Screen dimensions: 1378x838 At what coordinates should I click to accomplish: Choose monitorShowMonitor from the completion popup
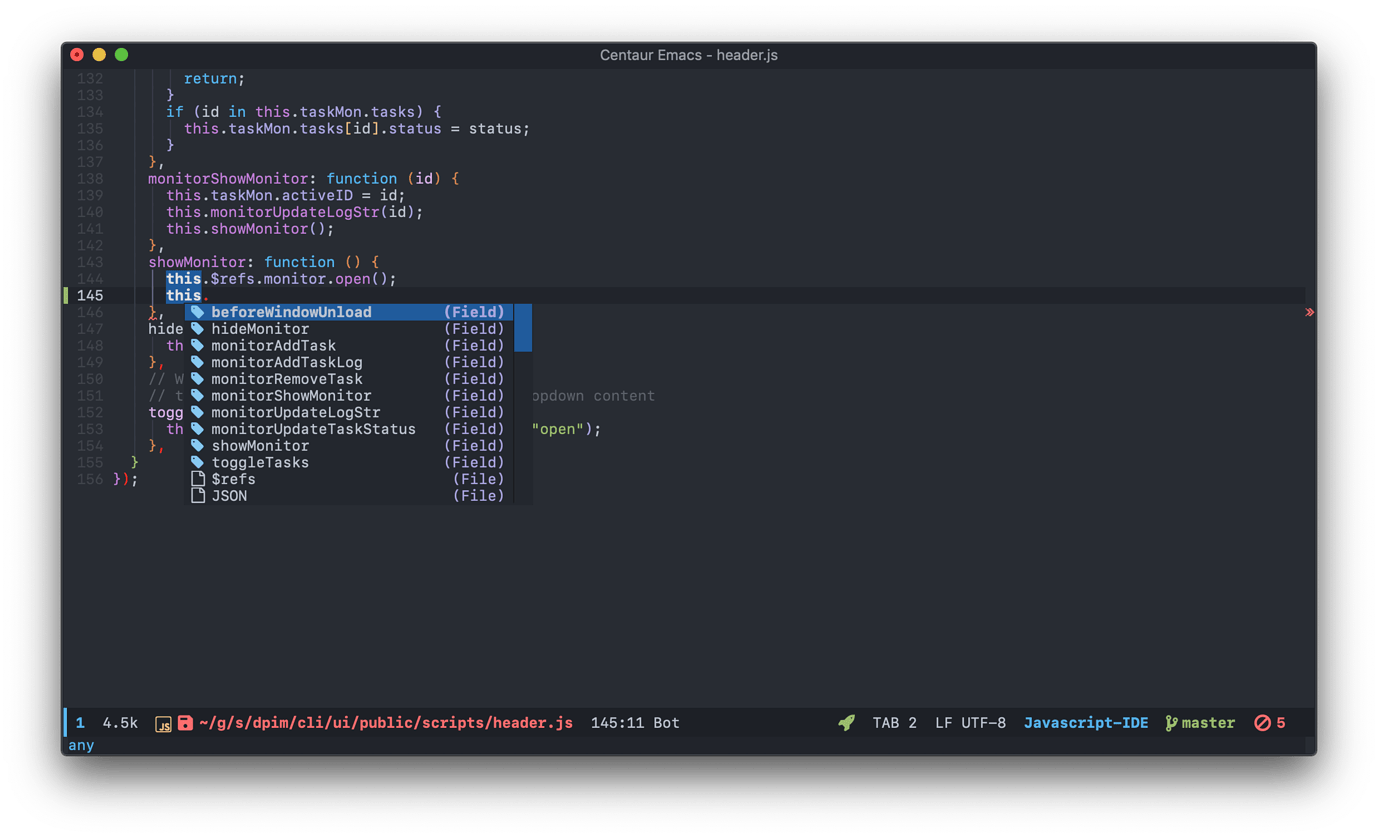tap(291, 395)
